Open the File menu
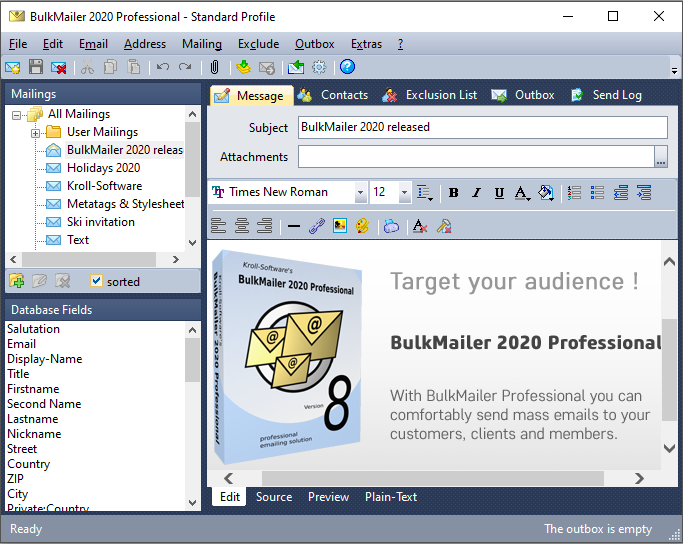Viewport: 683px width, 544px height. (18, 44)
